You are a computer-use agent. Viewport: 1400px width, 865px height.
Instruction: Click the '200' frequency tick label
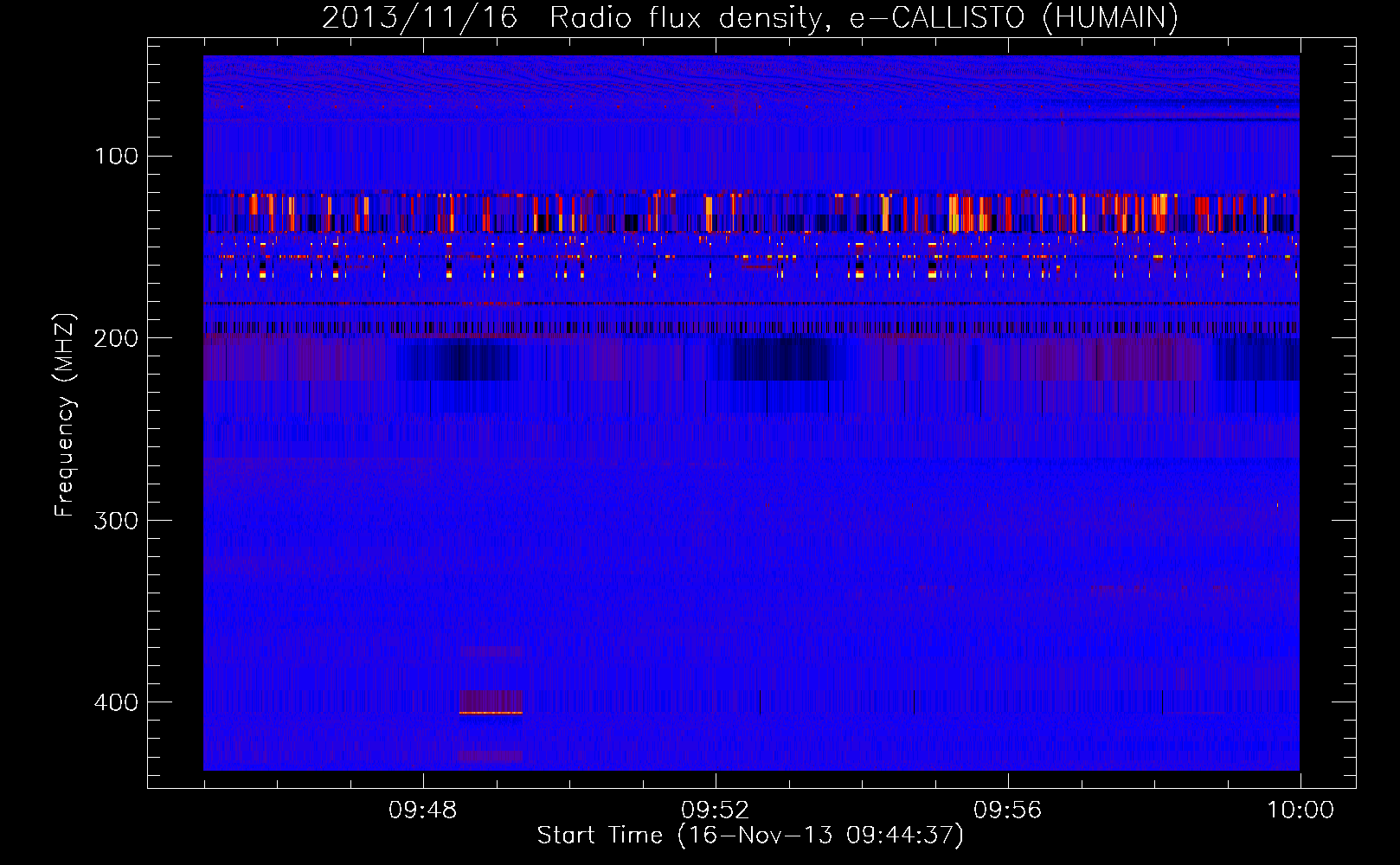[116, 338]
